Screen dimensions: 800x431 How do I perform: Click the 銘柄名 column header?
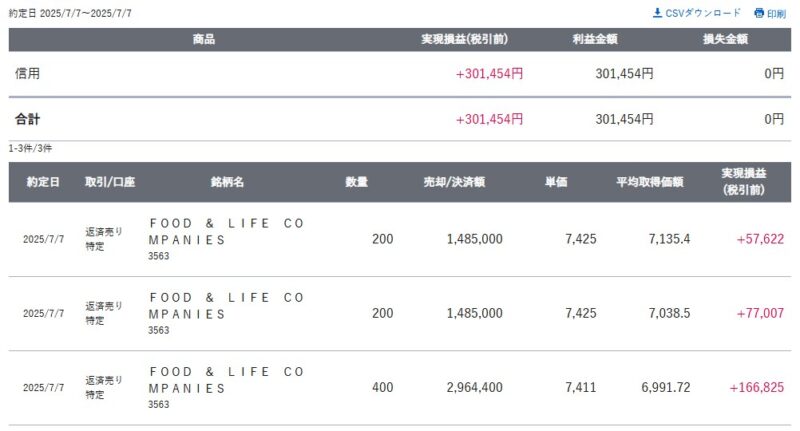(228, 182)
